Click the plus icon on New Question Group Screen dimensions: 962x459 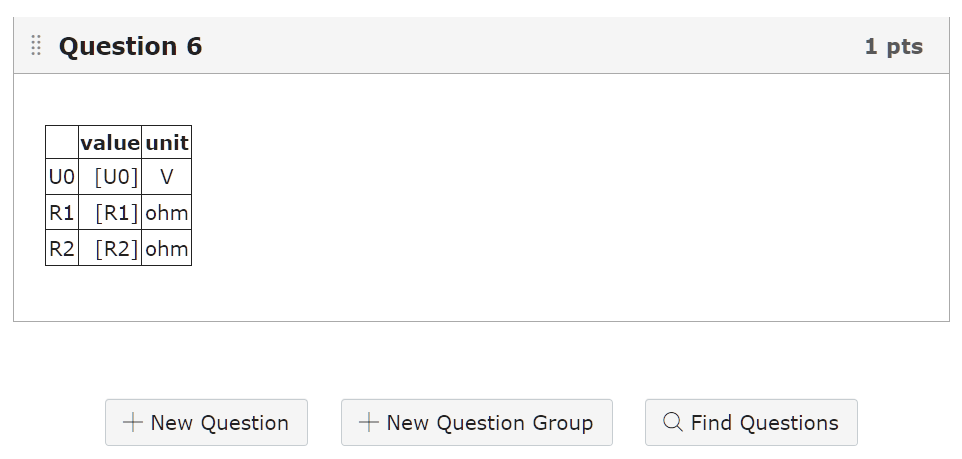[369, 422]
